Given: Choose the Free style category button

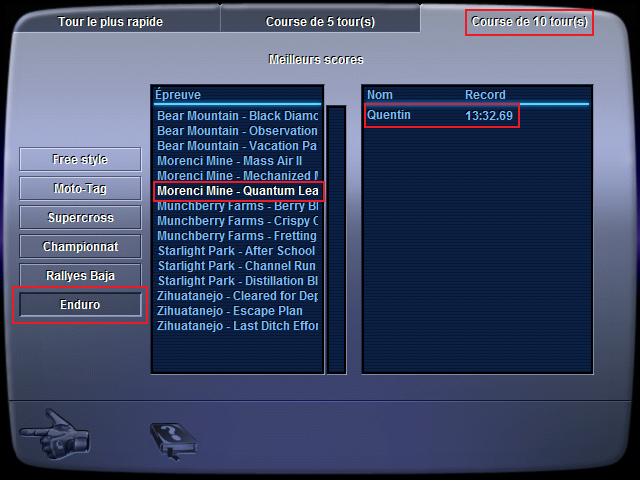Looking at the screenshot, I should (x=80, y=159).
